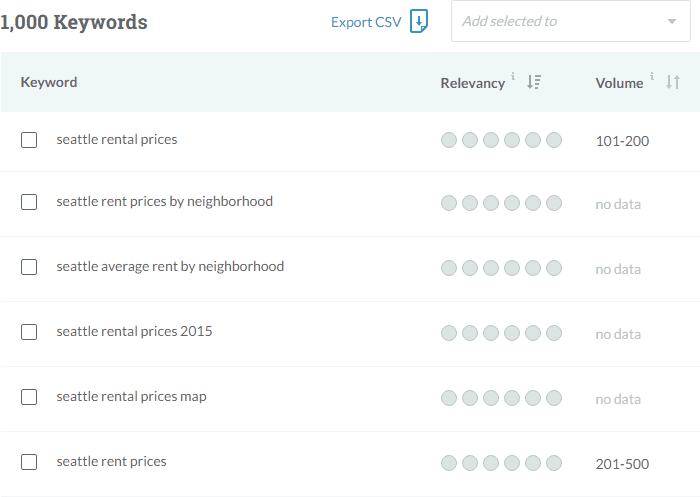Click the Export CSV download icon
This screenshot has height=497, width=700.
point(419,21)
